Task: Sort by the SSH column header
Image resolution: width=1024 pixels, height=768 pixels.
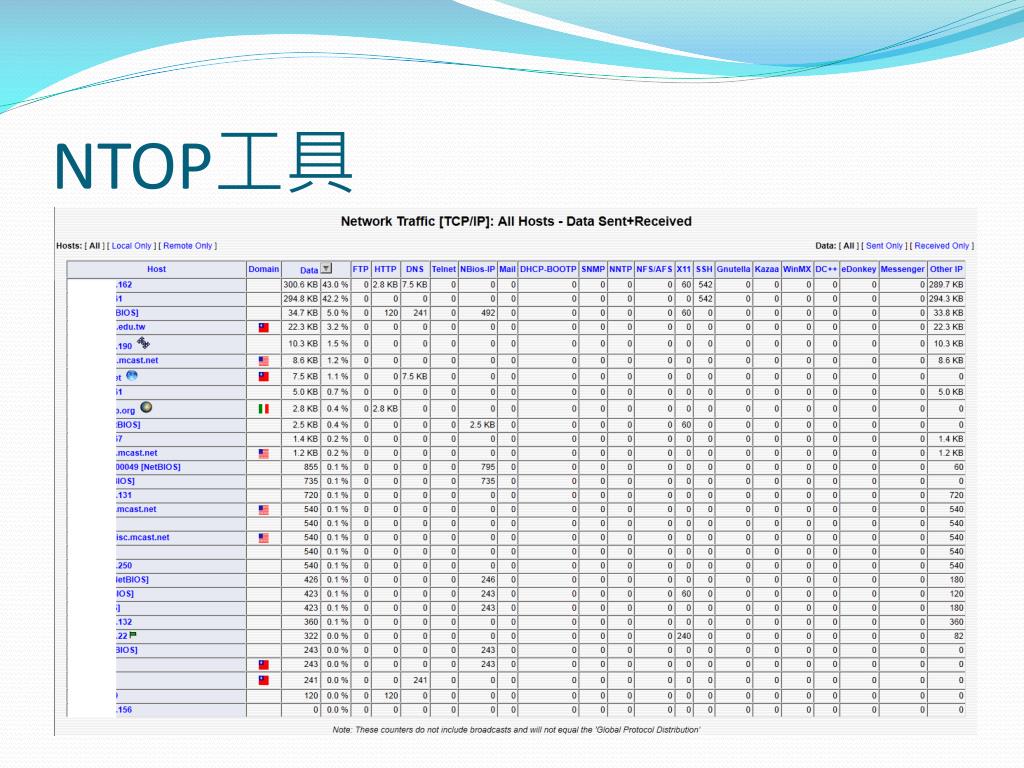Action: point(704,269)
